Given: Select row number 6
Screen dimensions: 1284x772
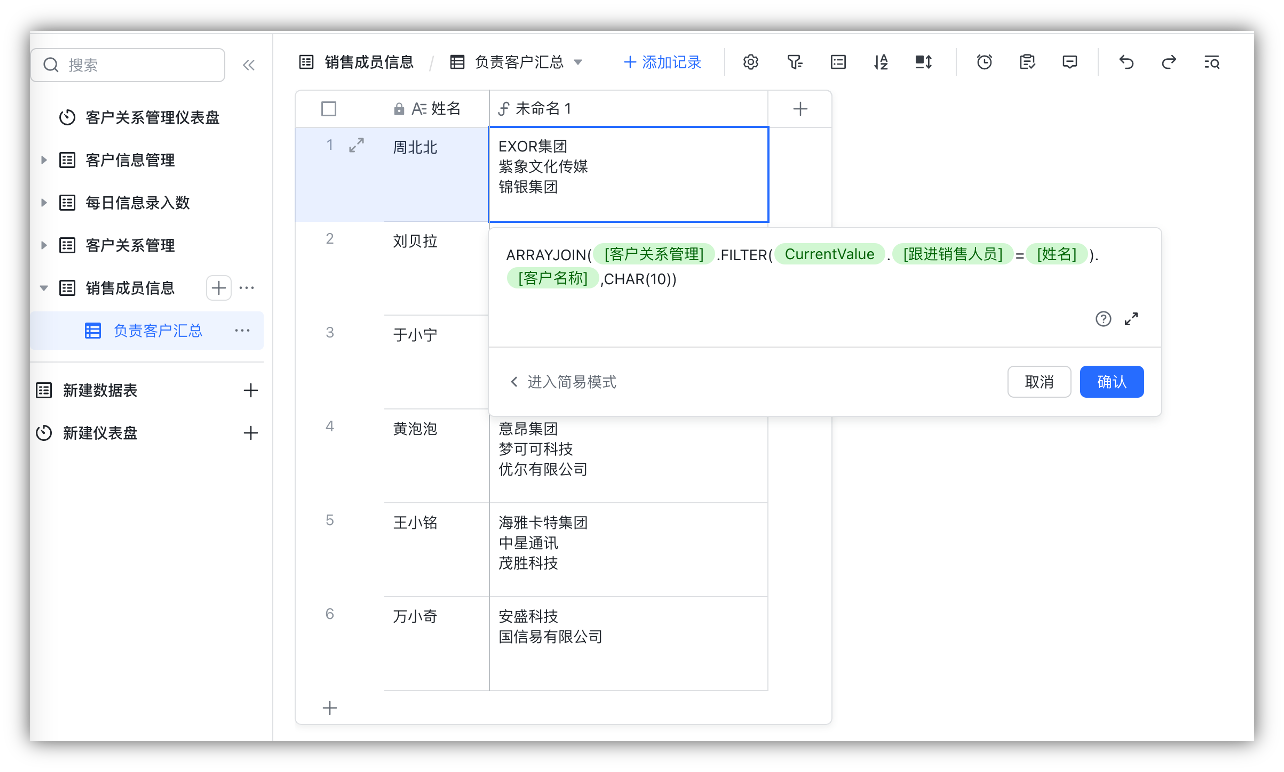Looking at the screenshot, I should (x=330, y=614).
